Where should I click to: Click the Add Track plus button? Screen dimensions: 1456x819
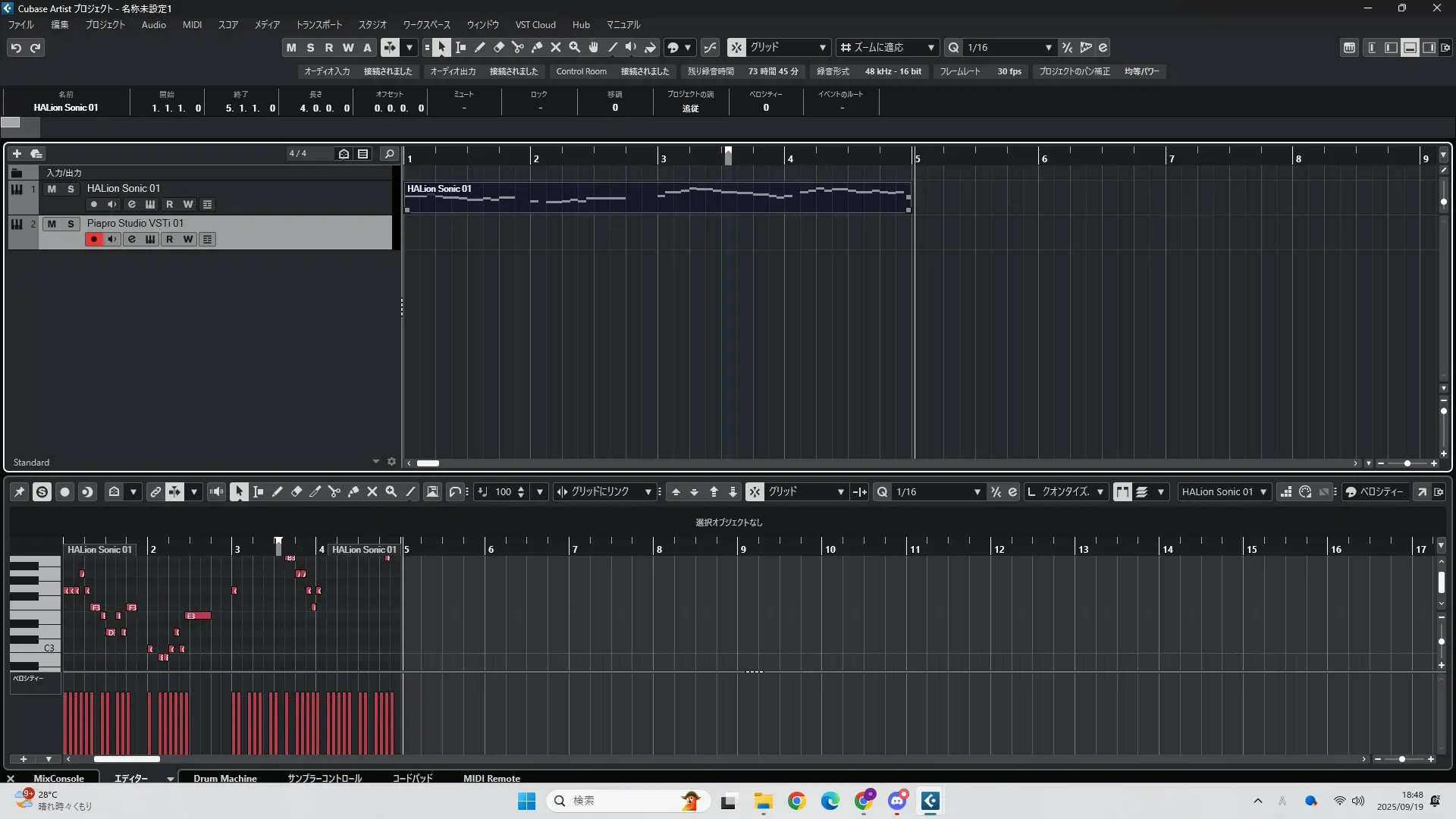tap(17, 153)
